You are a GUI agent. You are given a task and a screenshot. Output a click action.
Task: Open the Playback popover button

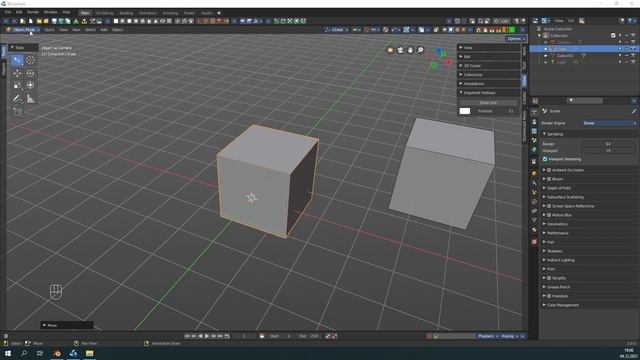click(x=488, y=336)
